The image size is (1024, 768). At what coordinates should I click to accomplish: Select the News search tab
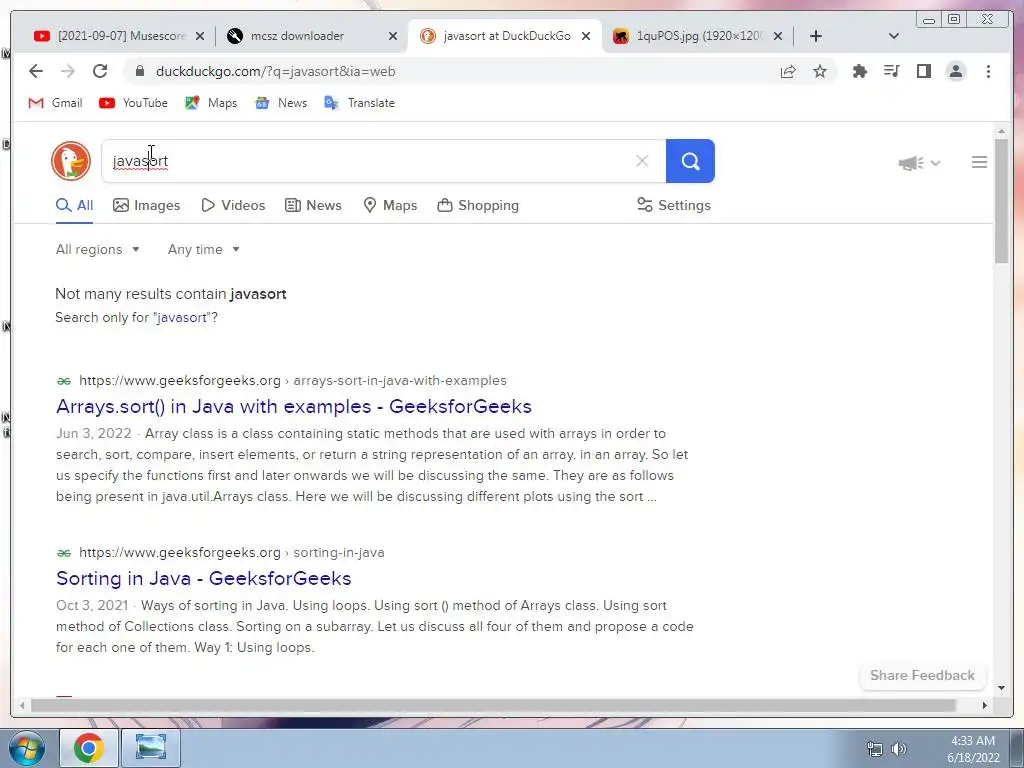click(313, 205)
